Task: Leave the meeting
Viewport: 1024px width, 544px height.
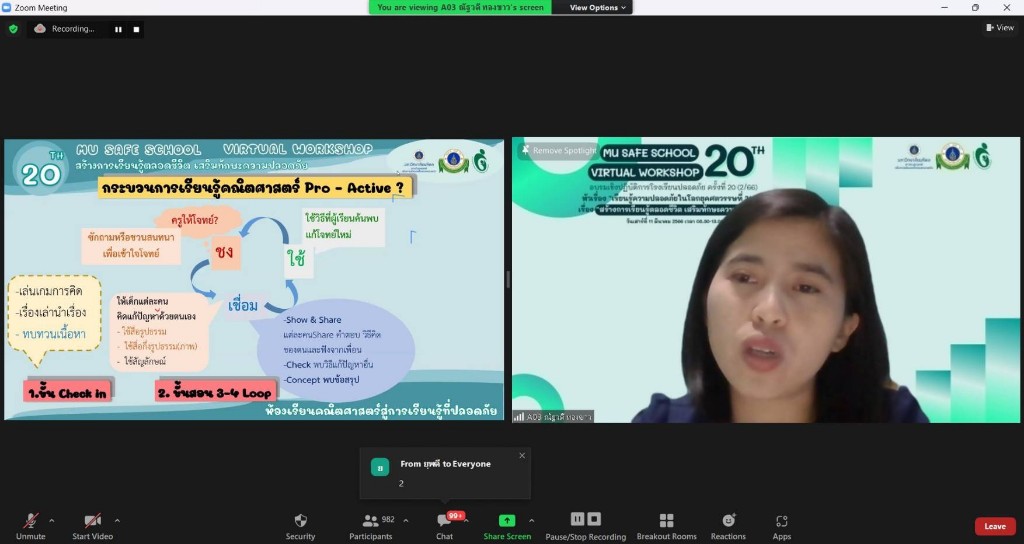Action: pyautogui.click(x=995, y=526)
